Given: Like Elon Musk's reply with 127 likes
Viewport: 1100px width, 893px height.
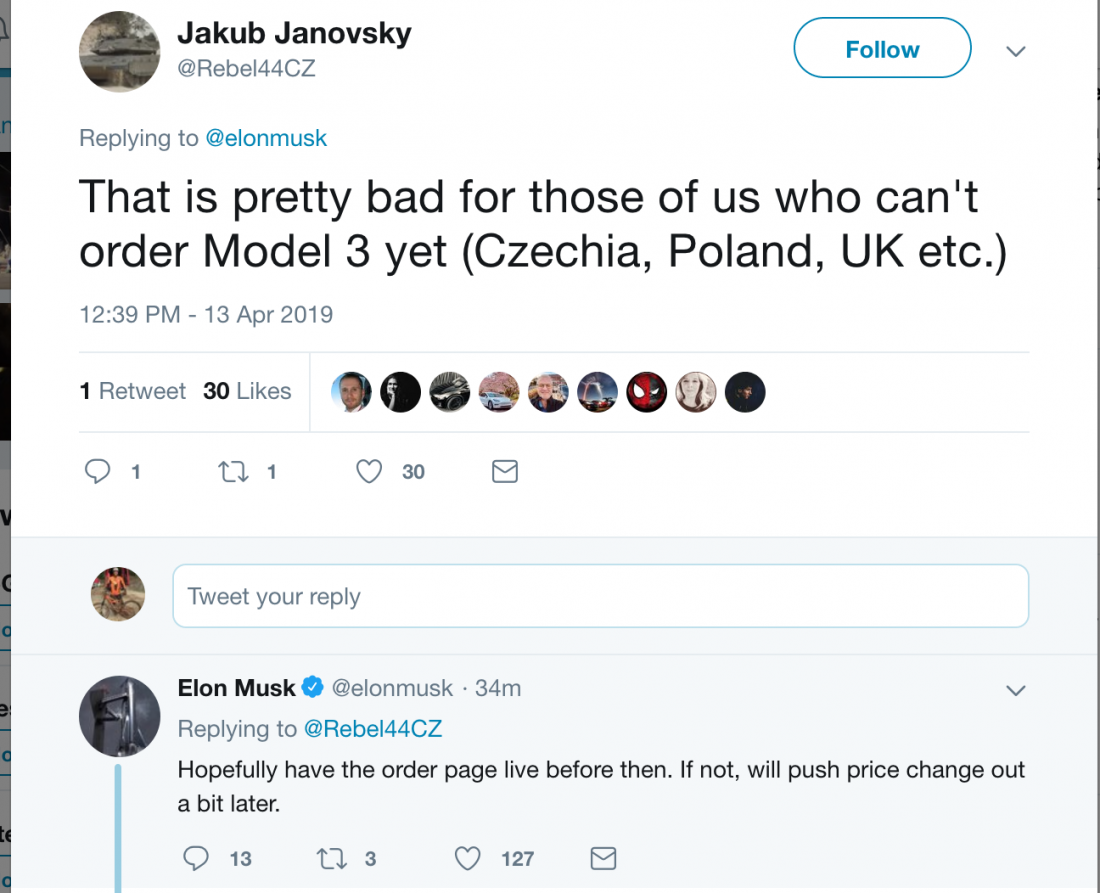Looking at the screenshot, I should point(468,858).
